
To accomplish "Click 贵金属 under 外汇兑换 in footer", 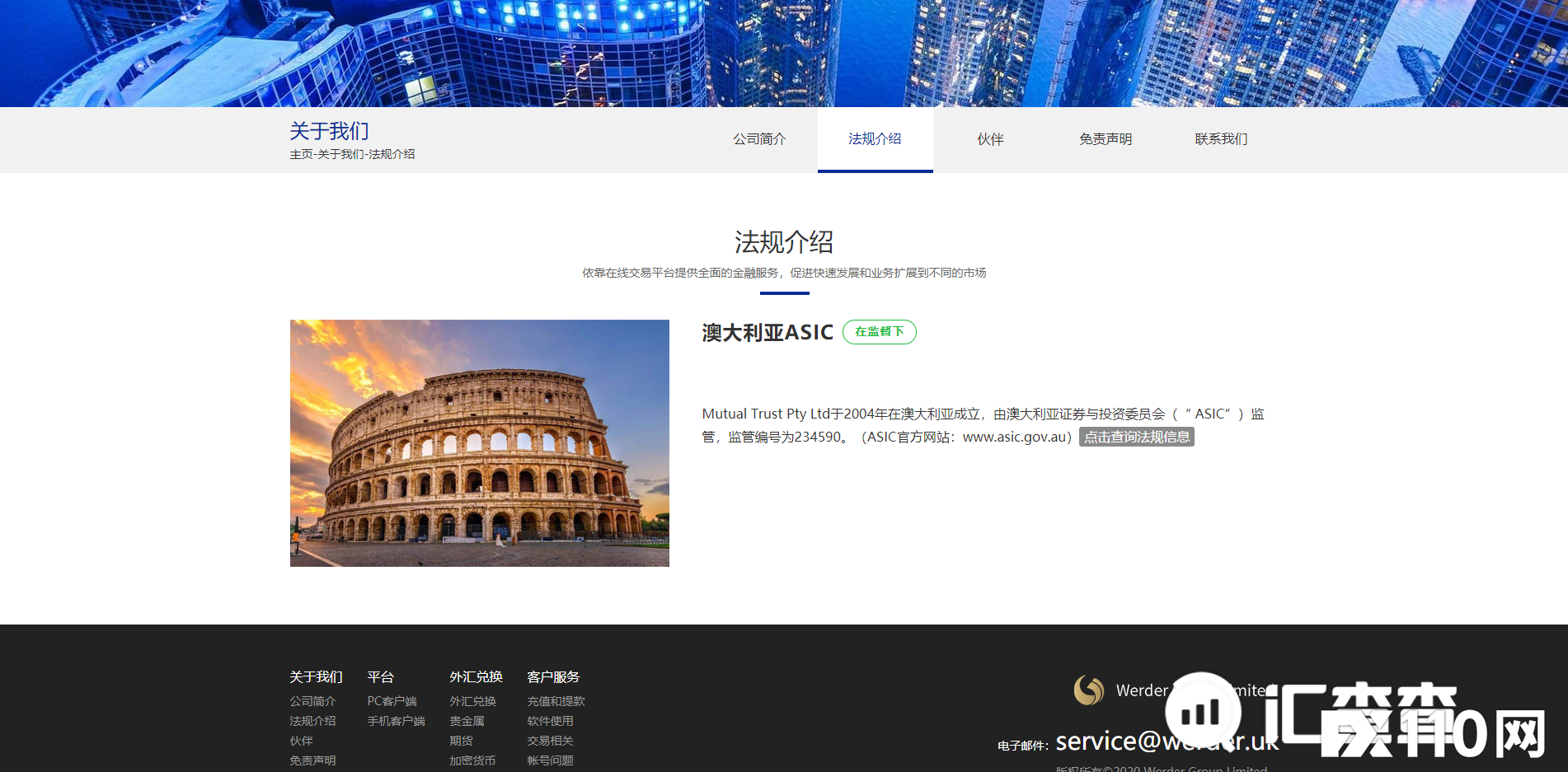I will pyautogui.click(x=467, y=720).
